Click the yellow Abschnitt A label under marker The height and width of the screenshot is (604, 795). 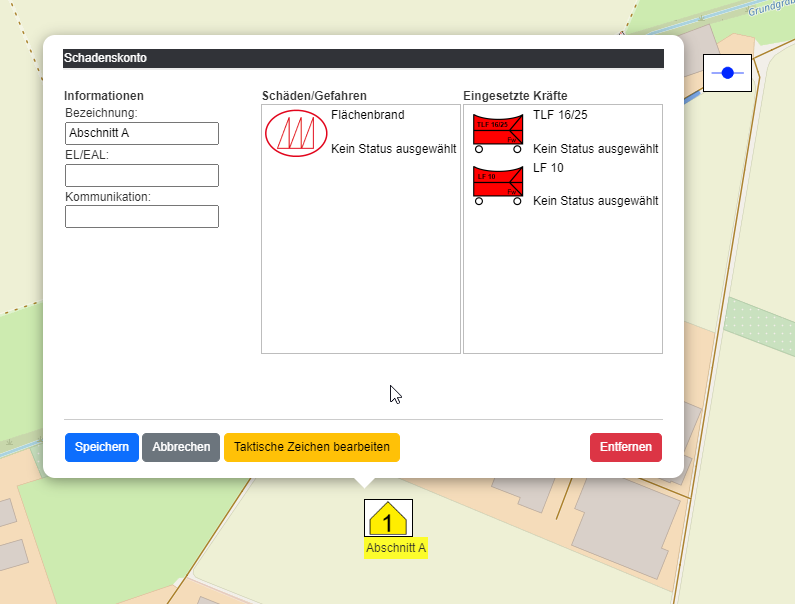coord(396,548)
